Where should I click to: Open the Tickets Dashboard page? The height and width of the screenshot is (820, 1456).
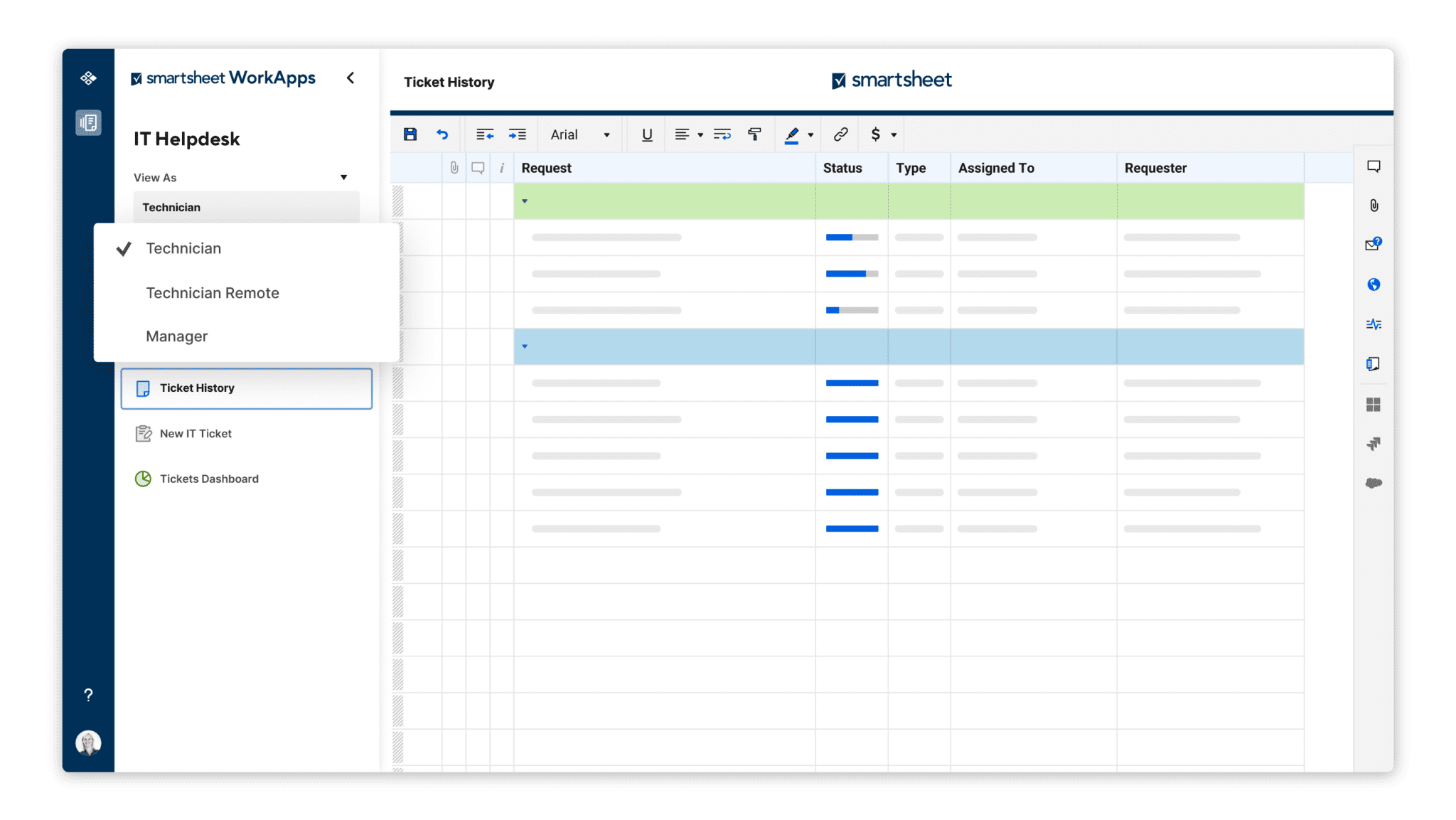[x=208, y=479]
